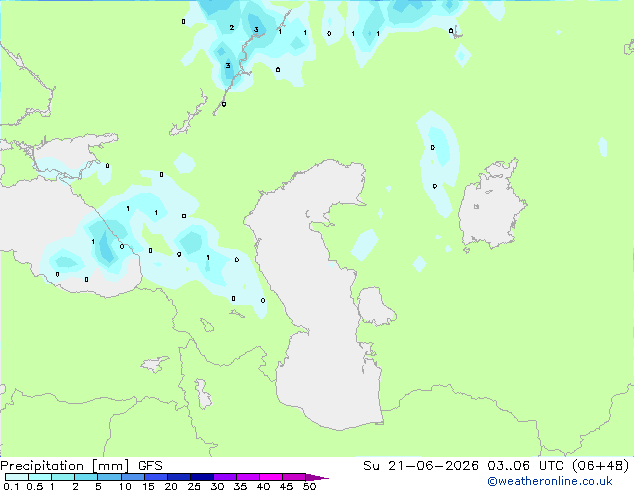
Task: Pick the 10–15 mm legend color swatch
Action: pyautogui.click(x=132, y=477)
